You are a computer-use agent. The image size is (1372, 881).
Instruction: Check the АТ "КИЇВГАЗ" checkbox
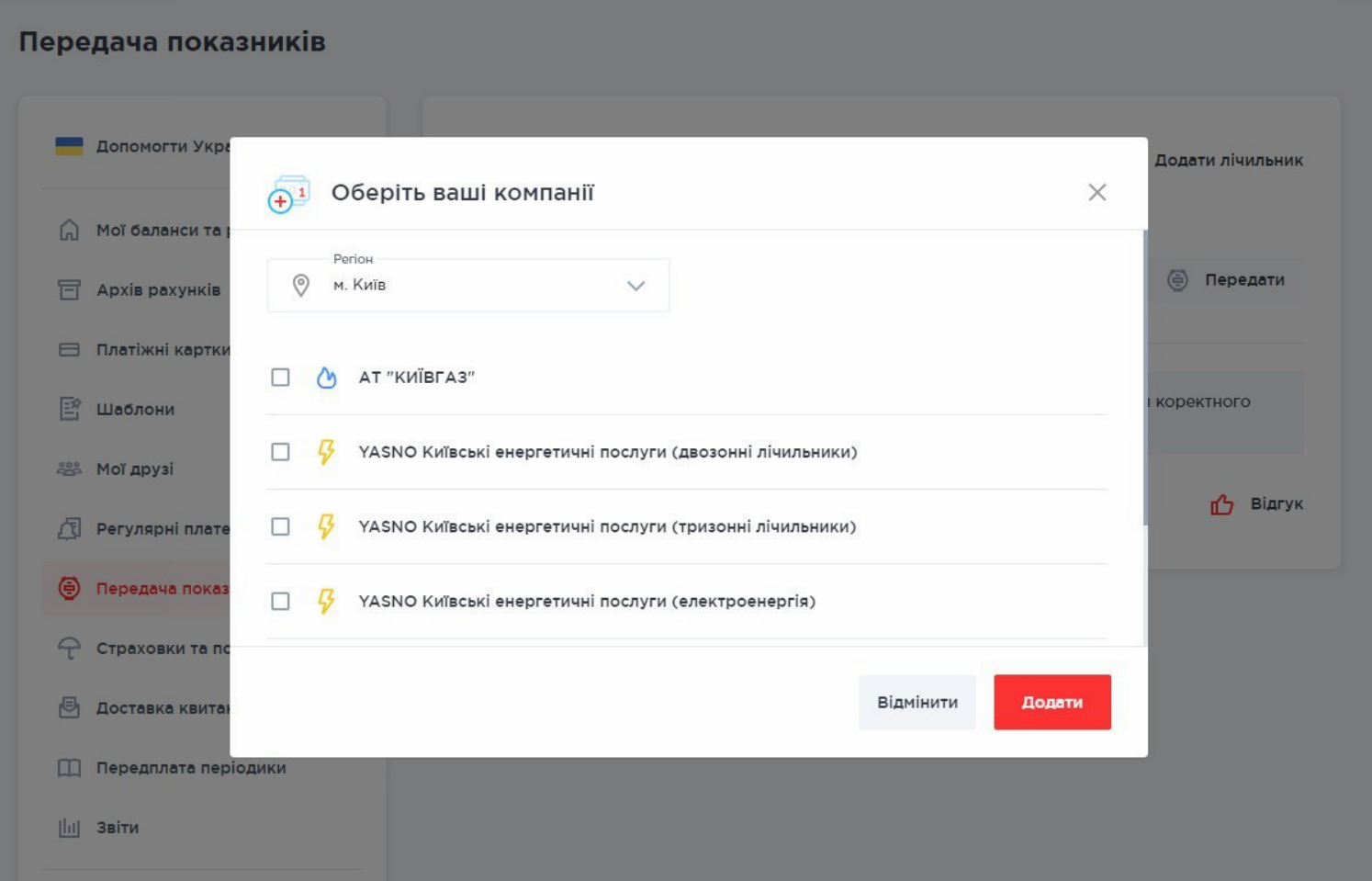click(x=280, y=378)
